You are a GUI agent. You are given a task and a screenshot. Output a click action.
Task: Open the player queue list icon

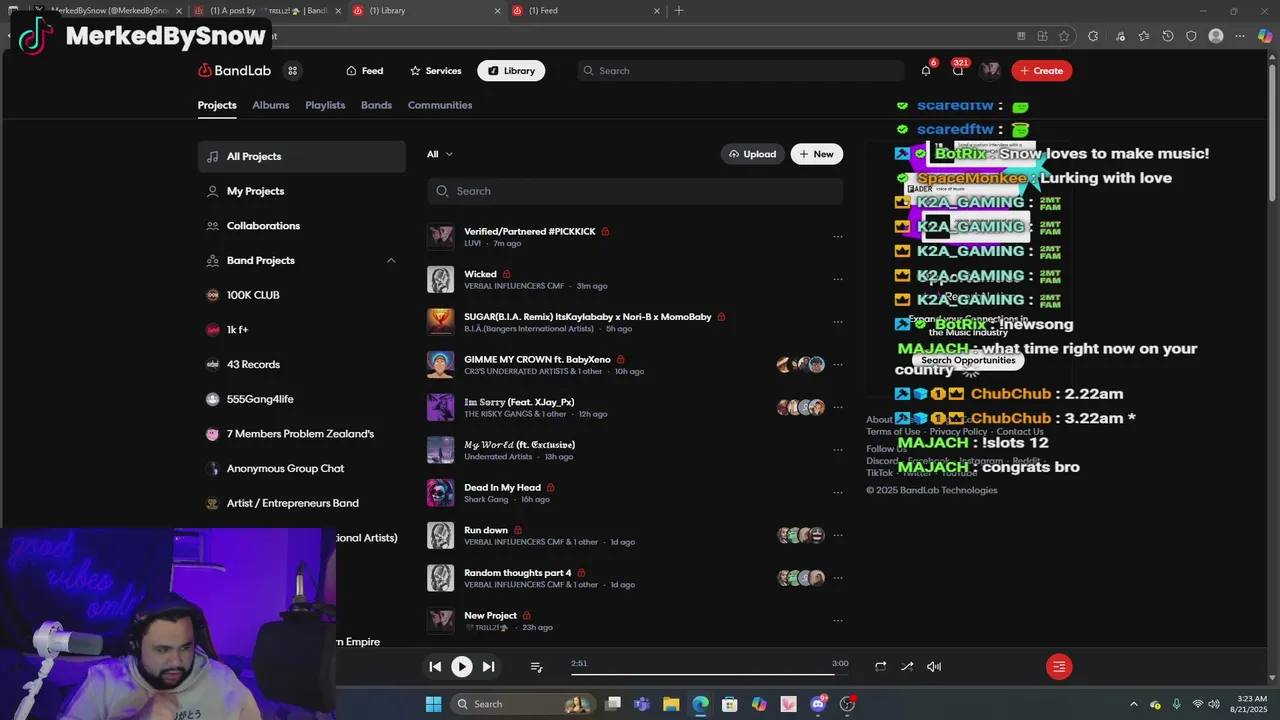tap(536, 667)
